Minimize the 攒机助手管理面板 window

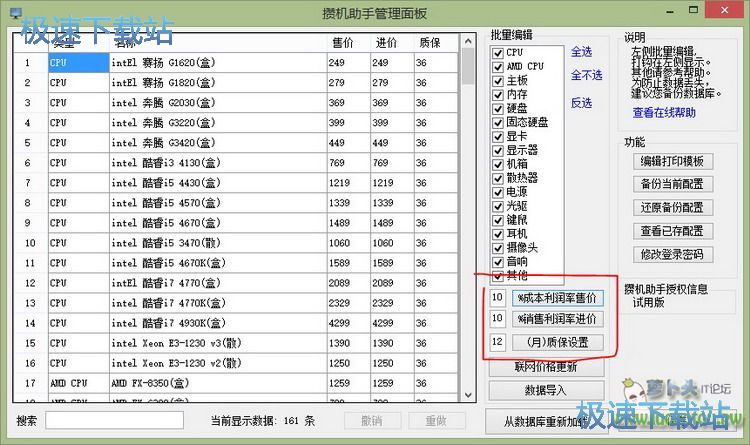coord(671,11)
